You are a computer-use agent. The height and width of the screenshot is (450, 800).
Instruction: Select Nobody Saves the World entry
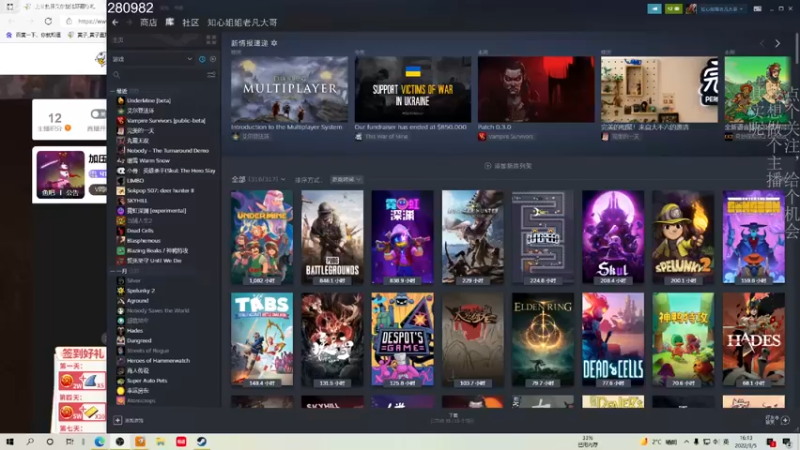158,311
